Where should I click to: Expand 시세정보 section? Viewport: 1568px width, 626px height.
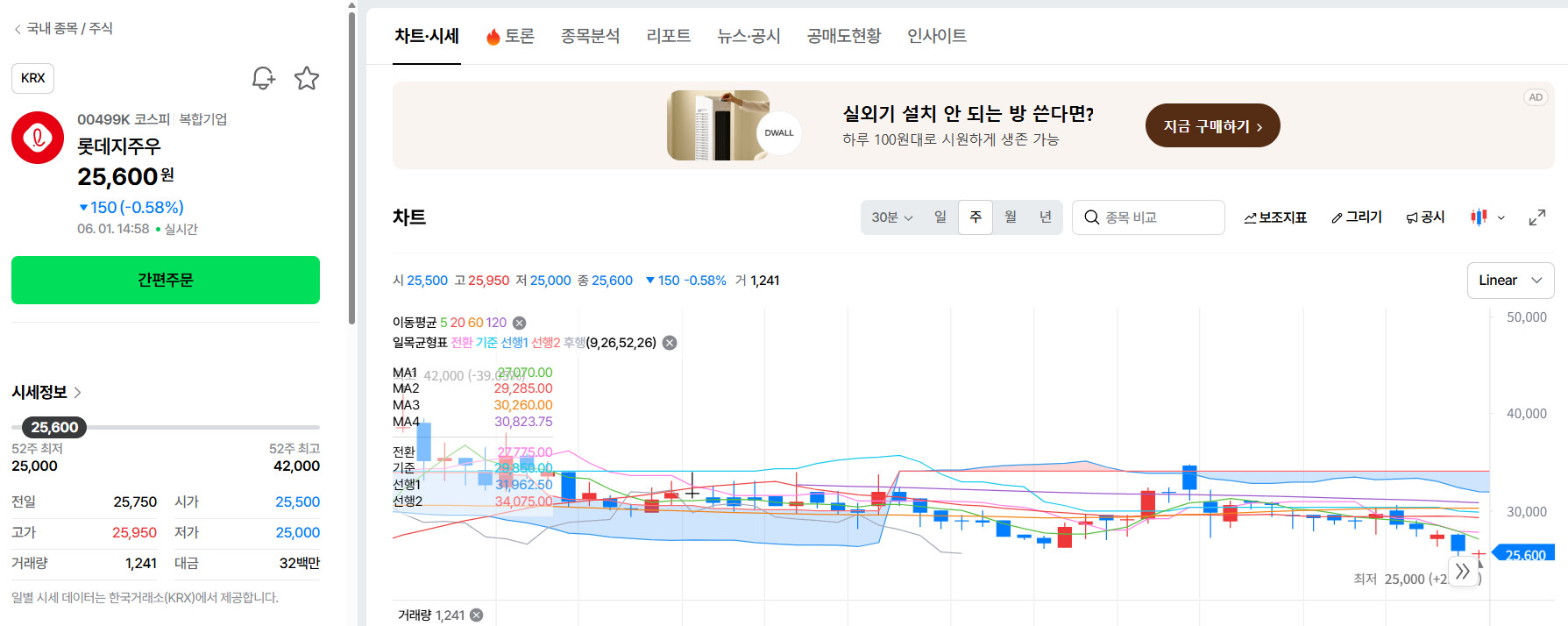tap(46, 392)
